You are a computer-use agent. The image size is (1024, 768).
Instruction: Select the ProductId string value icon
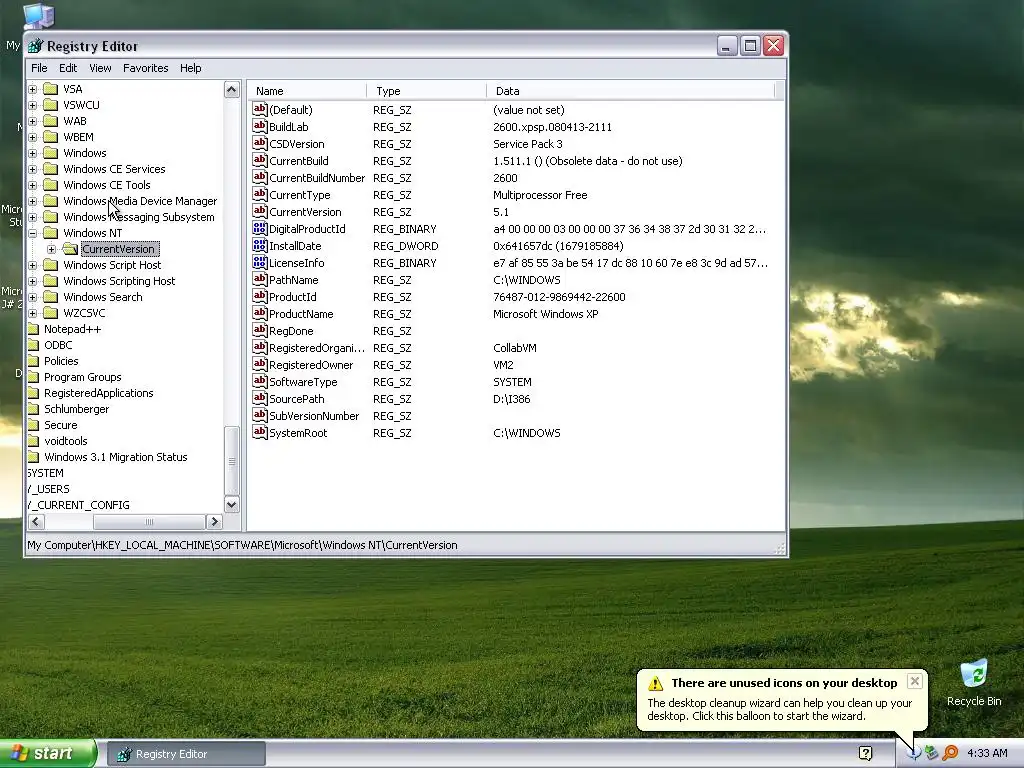click(260, 296)
